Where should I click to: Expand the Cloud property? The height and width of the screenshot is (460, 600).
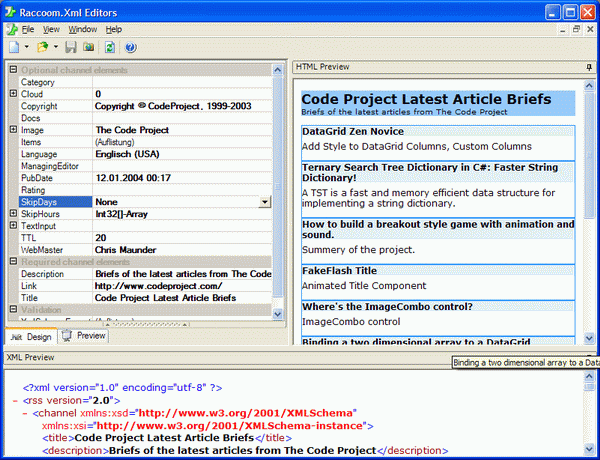(x=13, y=94)
